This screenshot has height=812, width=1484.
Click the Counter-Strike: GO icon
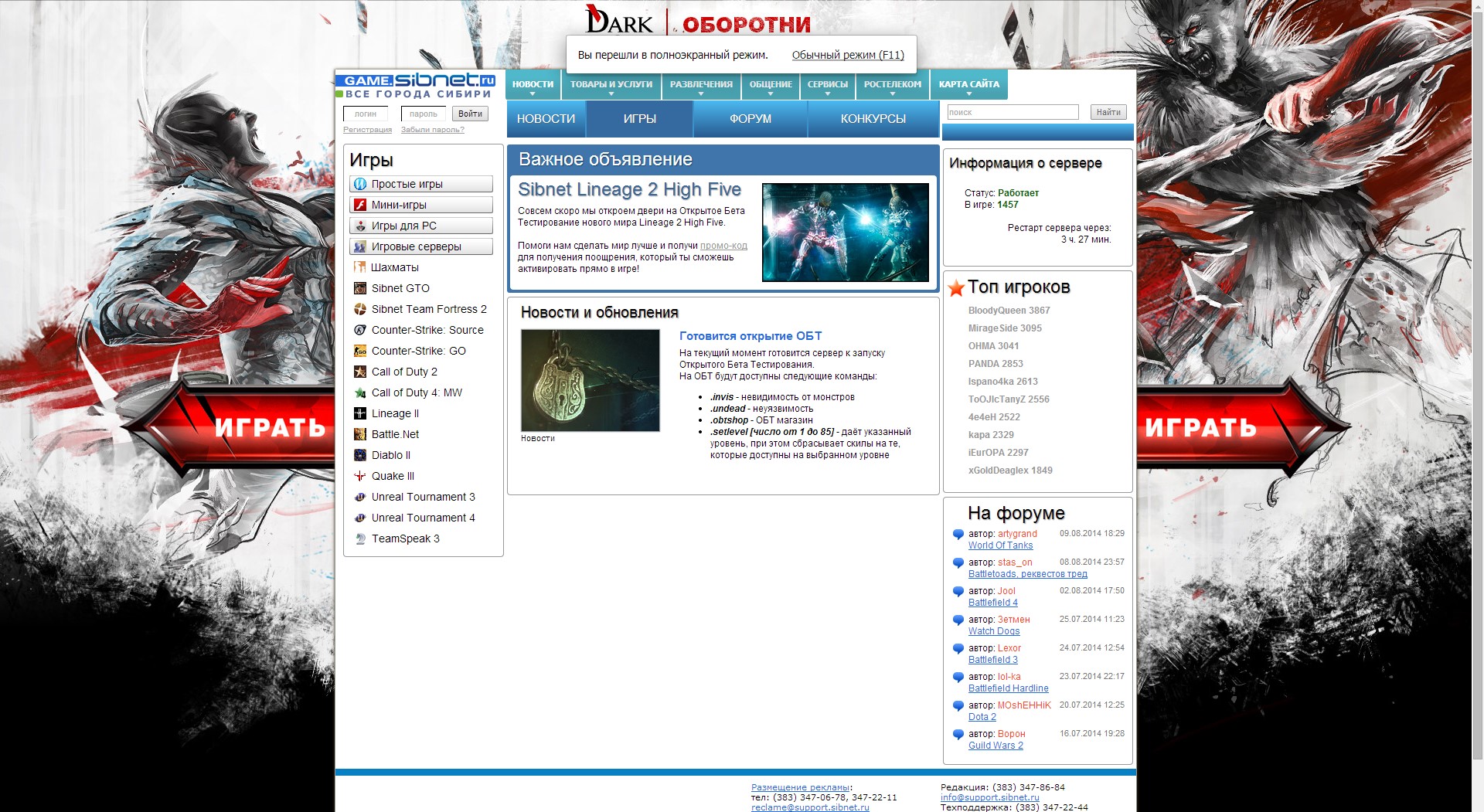tap(359, 351)
